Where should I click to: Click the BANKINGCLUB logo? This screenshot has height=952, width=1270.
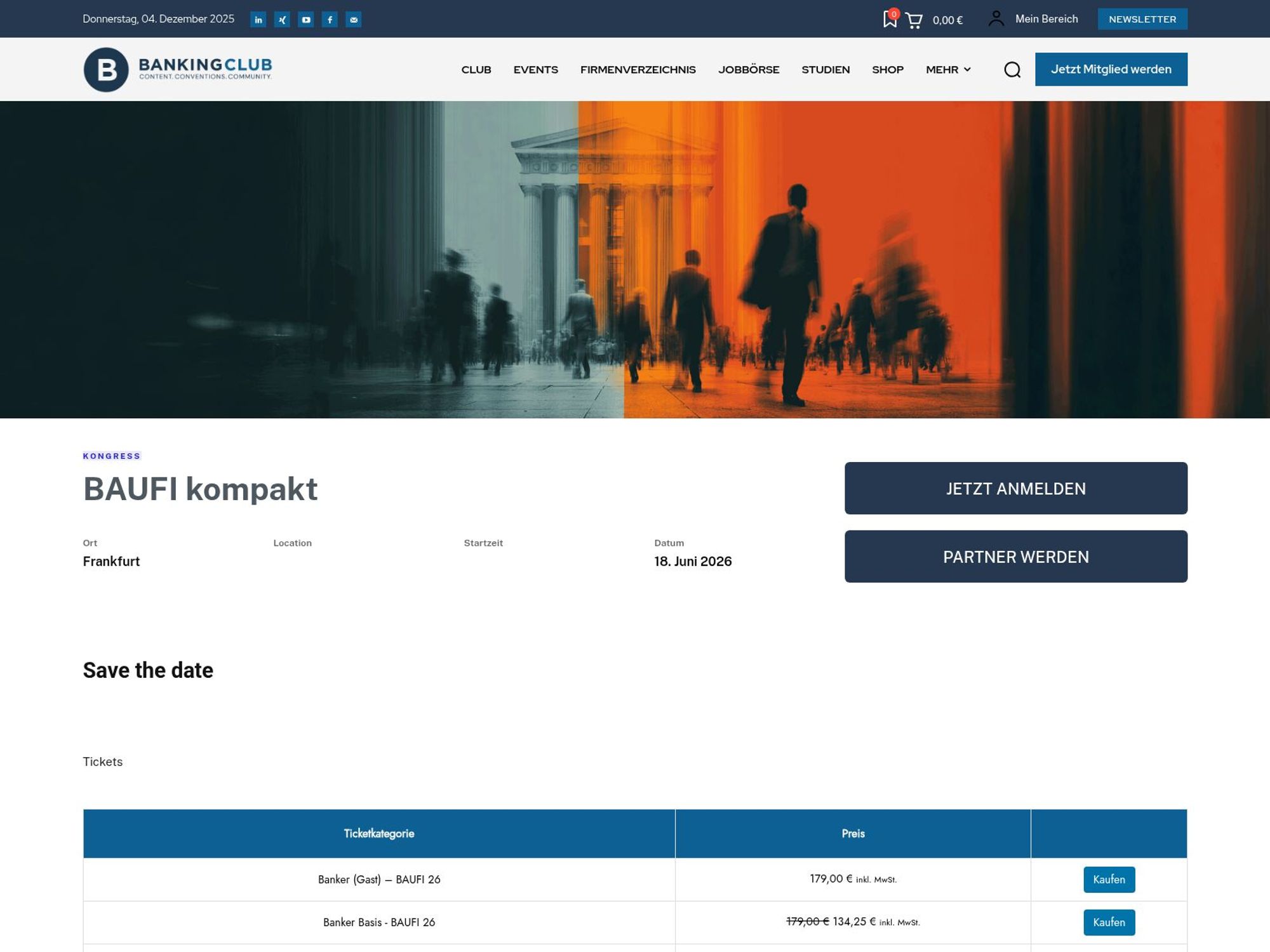[x=178, y=69]
